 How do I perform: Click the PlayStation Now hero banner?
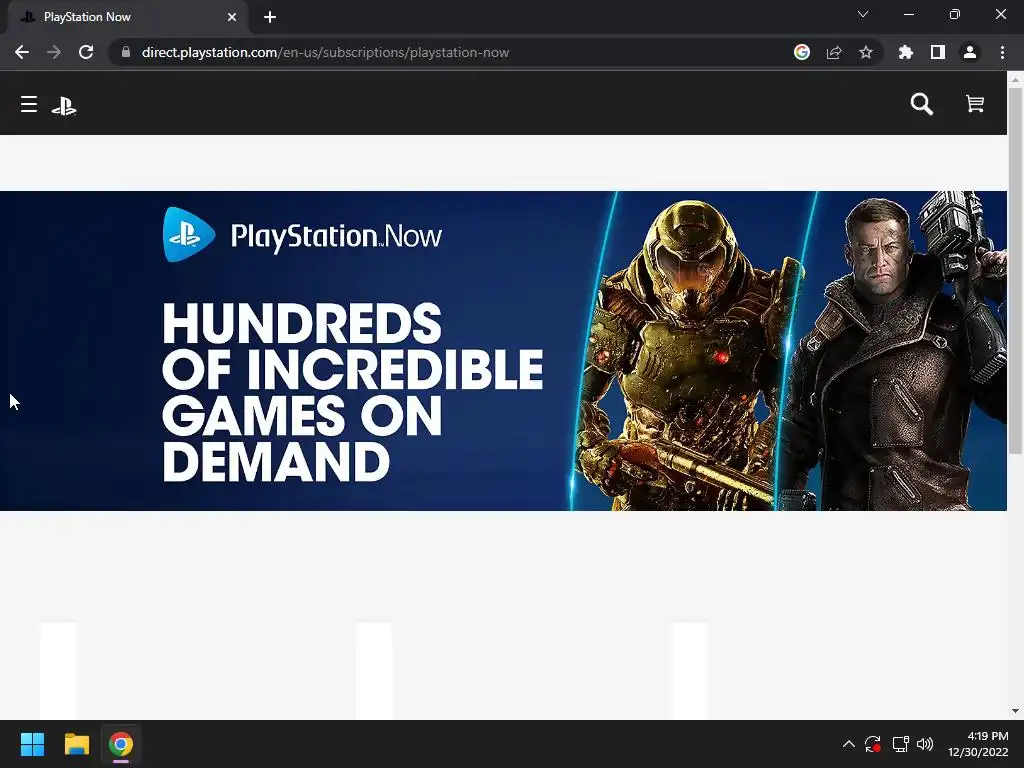(504, 351)
